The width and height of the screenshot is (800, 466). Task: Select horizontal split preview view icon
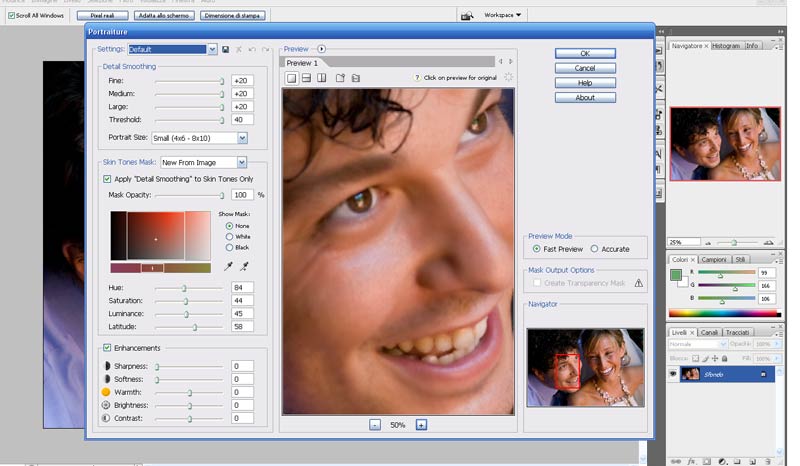click(x=306, y=78)
